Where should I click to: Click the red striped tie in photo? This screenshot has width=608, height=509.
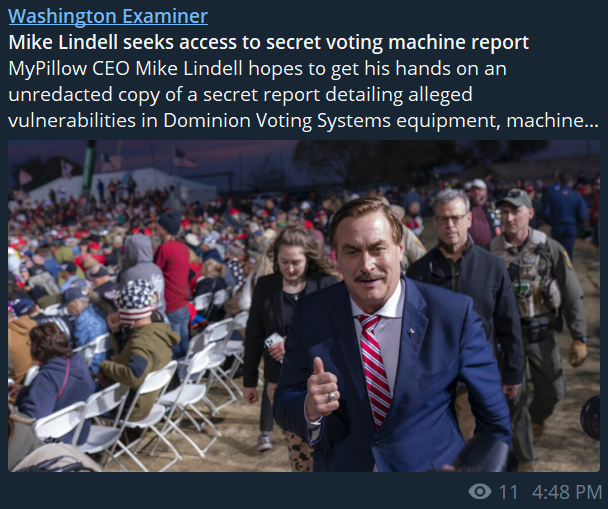[x=373, y=368]
